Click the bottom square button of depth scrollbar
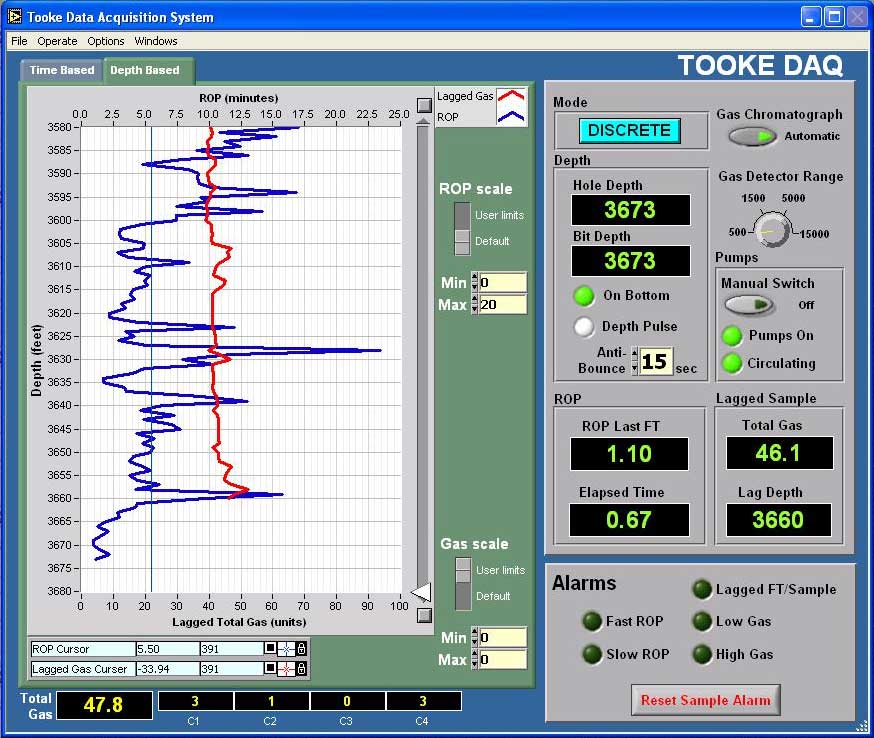Image resolution: width=874 pixels, height=738 pixels. click(424, 615)
